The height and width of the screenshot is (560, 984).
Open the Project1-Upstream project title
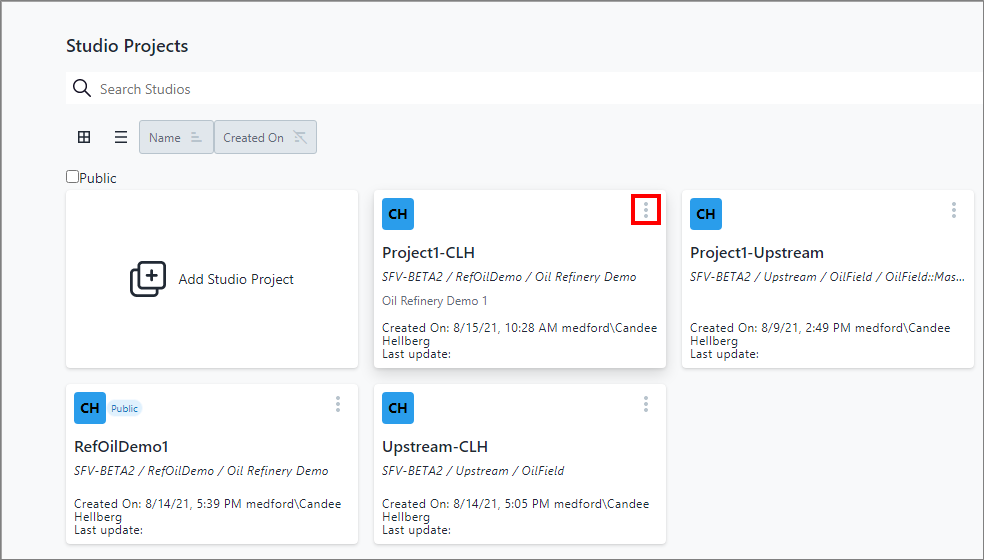point(757,253)
